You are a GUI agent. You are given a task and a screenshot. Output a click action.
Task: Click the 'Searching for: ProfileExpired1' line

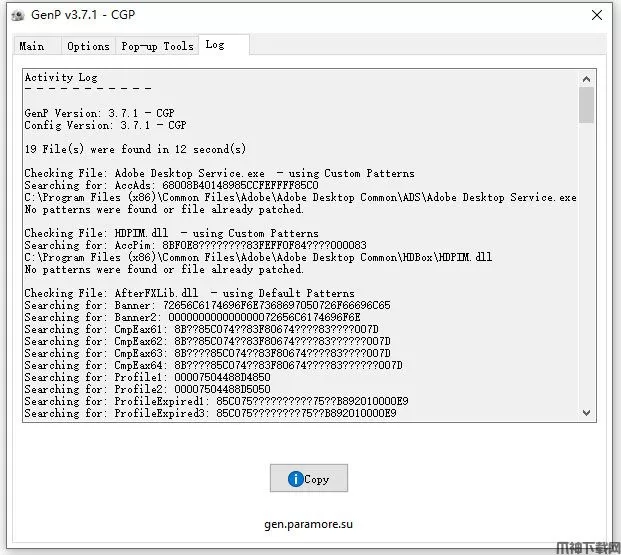216,401
